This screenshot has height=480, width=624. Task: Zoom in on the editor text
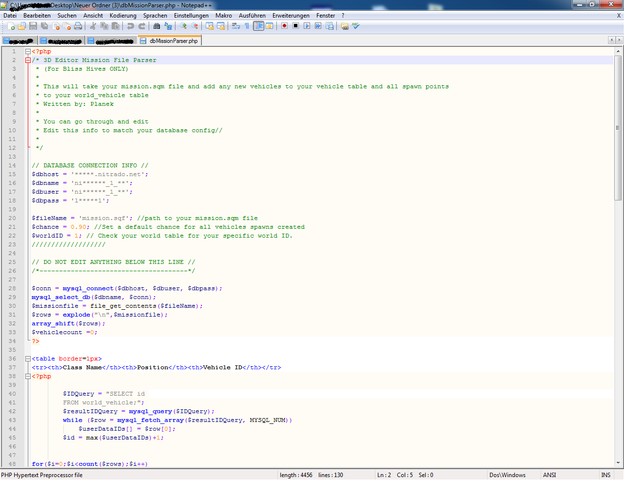[x=183, y=26]
